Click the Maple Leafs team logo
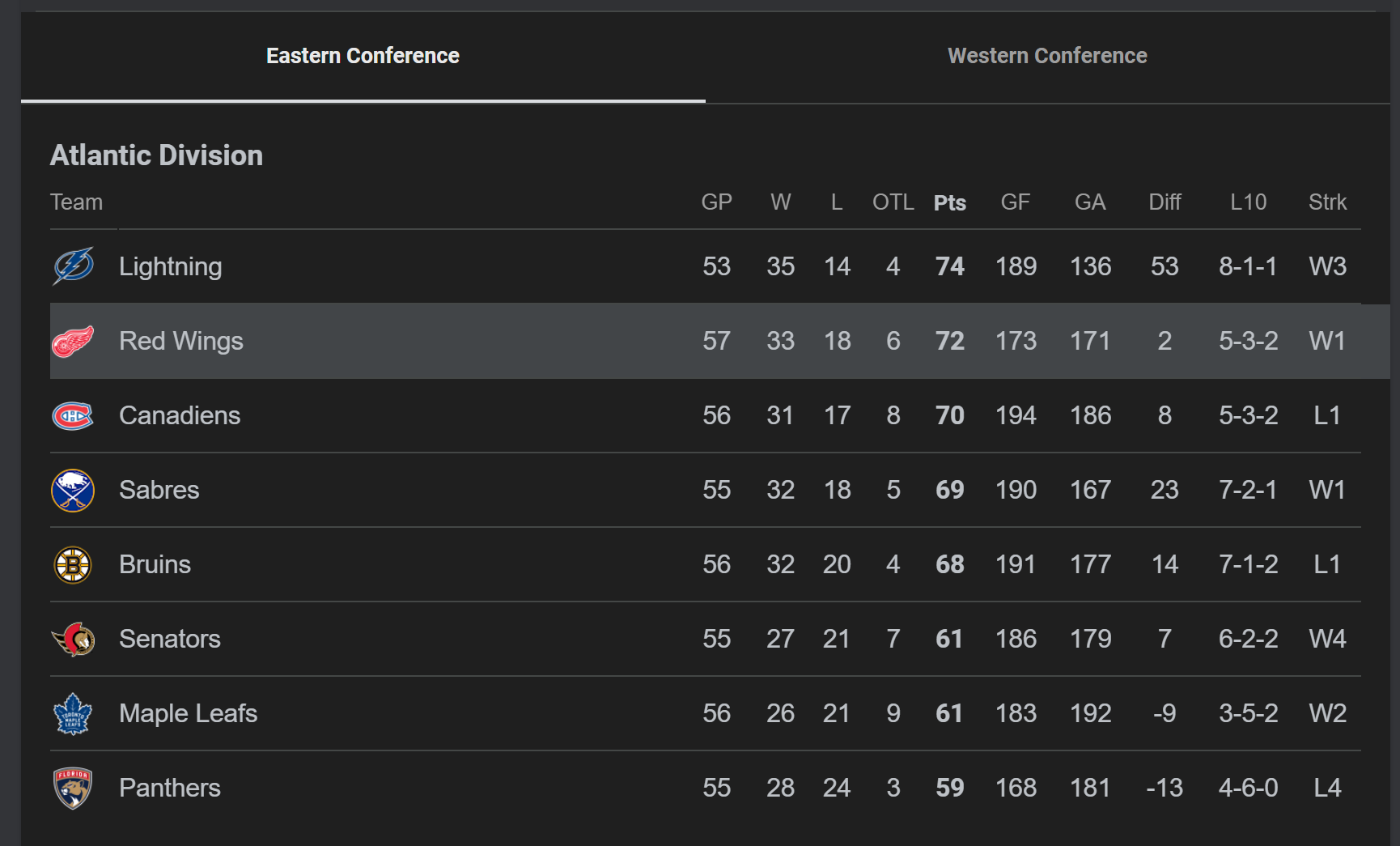 click(73, 714)
